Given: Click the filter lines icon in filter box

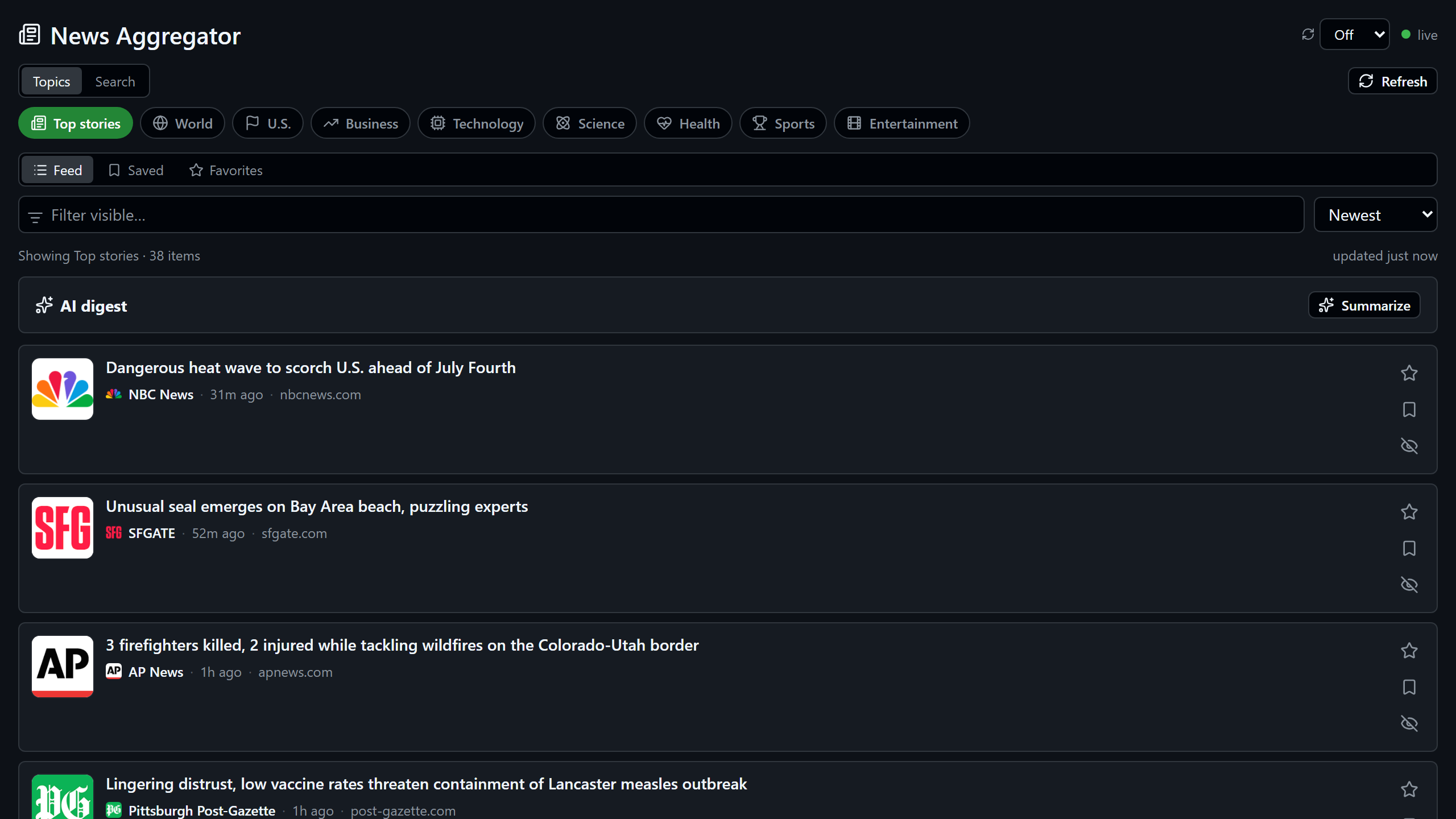Looking at the screenshot, I should point(35,217).
